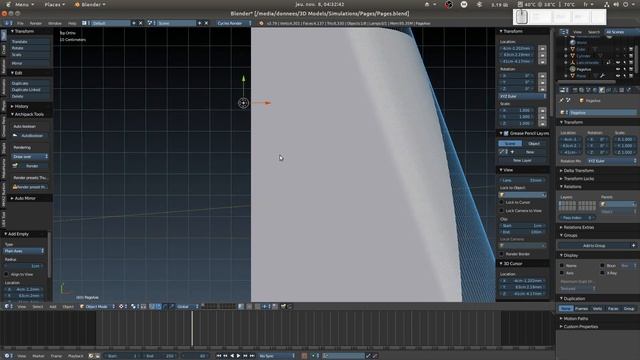
Task: Enable the X-Ray display checkbox
Action: point(602,273)
